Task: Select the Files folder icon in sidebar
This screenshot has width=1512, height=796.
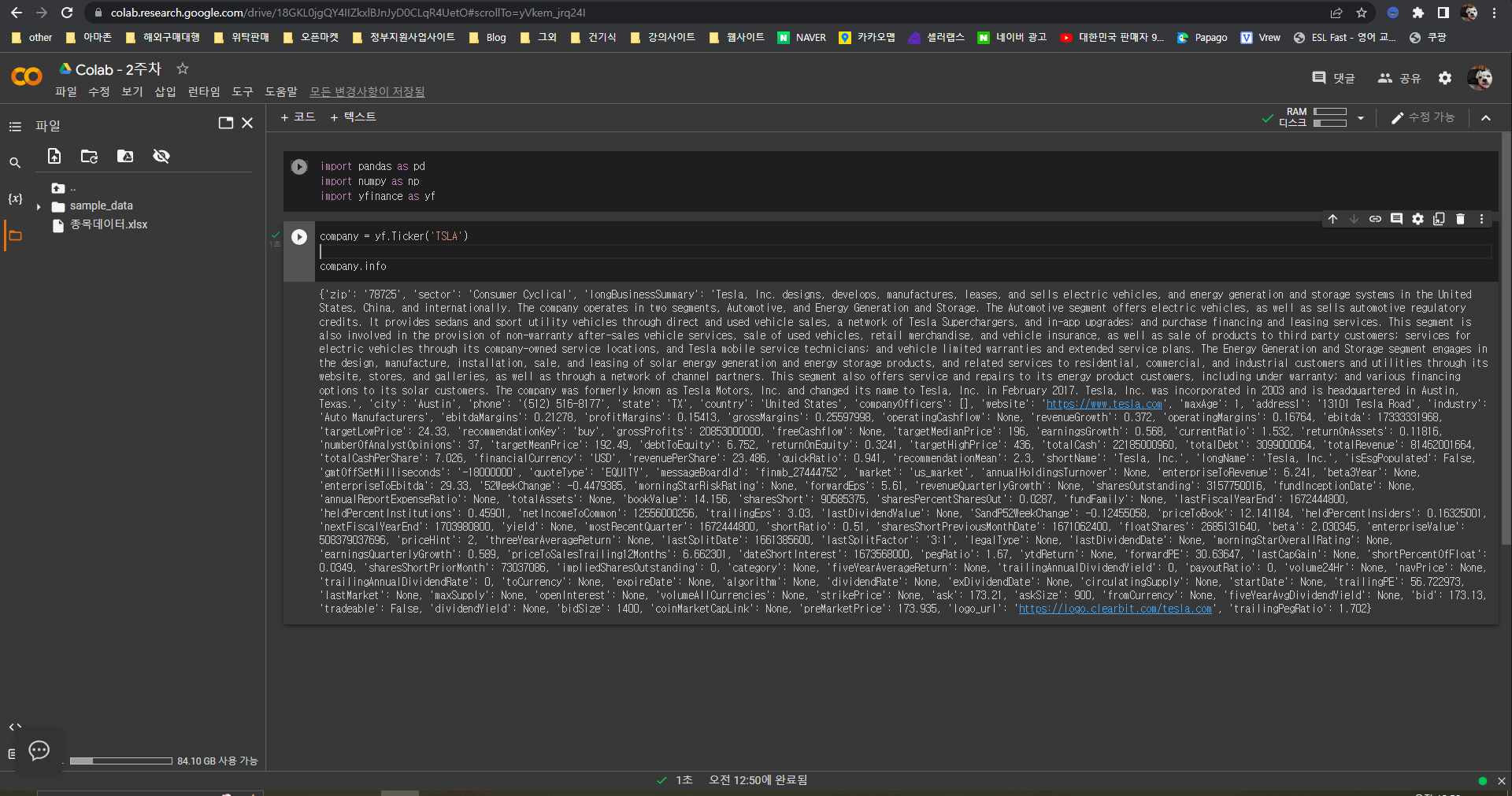Action: pos(15,235)
